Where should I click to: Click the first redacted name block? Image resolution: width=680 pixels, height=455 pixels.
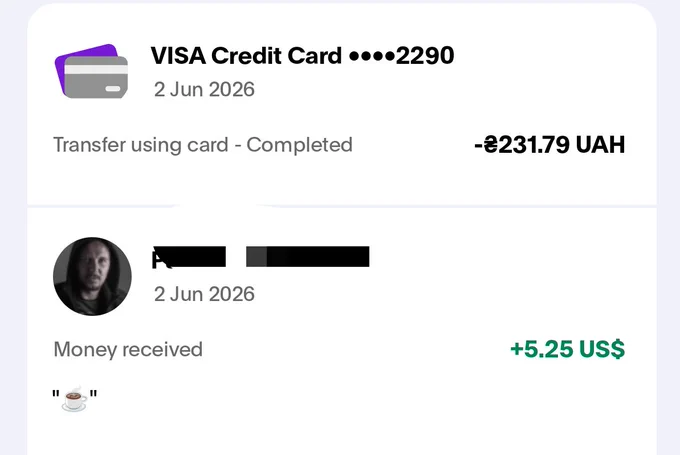click(189, 257)
